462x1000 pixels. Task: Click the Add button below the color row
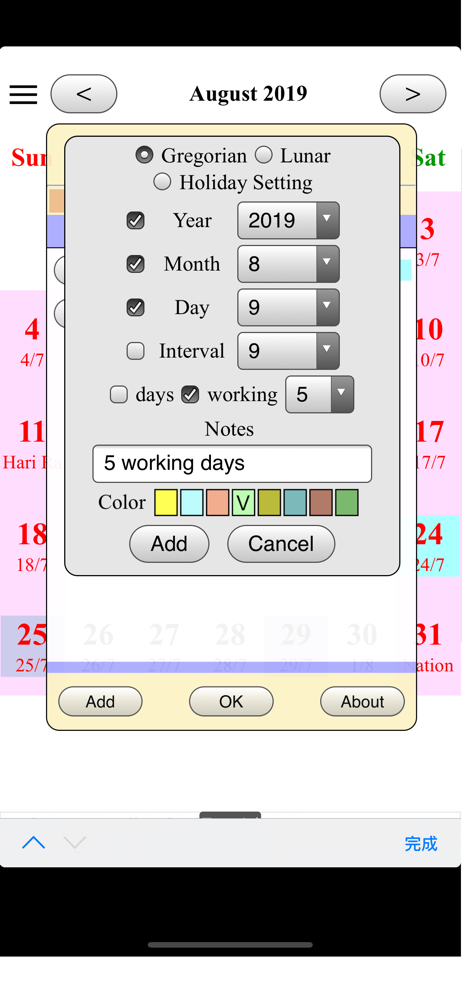[169, 544]
